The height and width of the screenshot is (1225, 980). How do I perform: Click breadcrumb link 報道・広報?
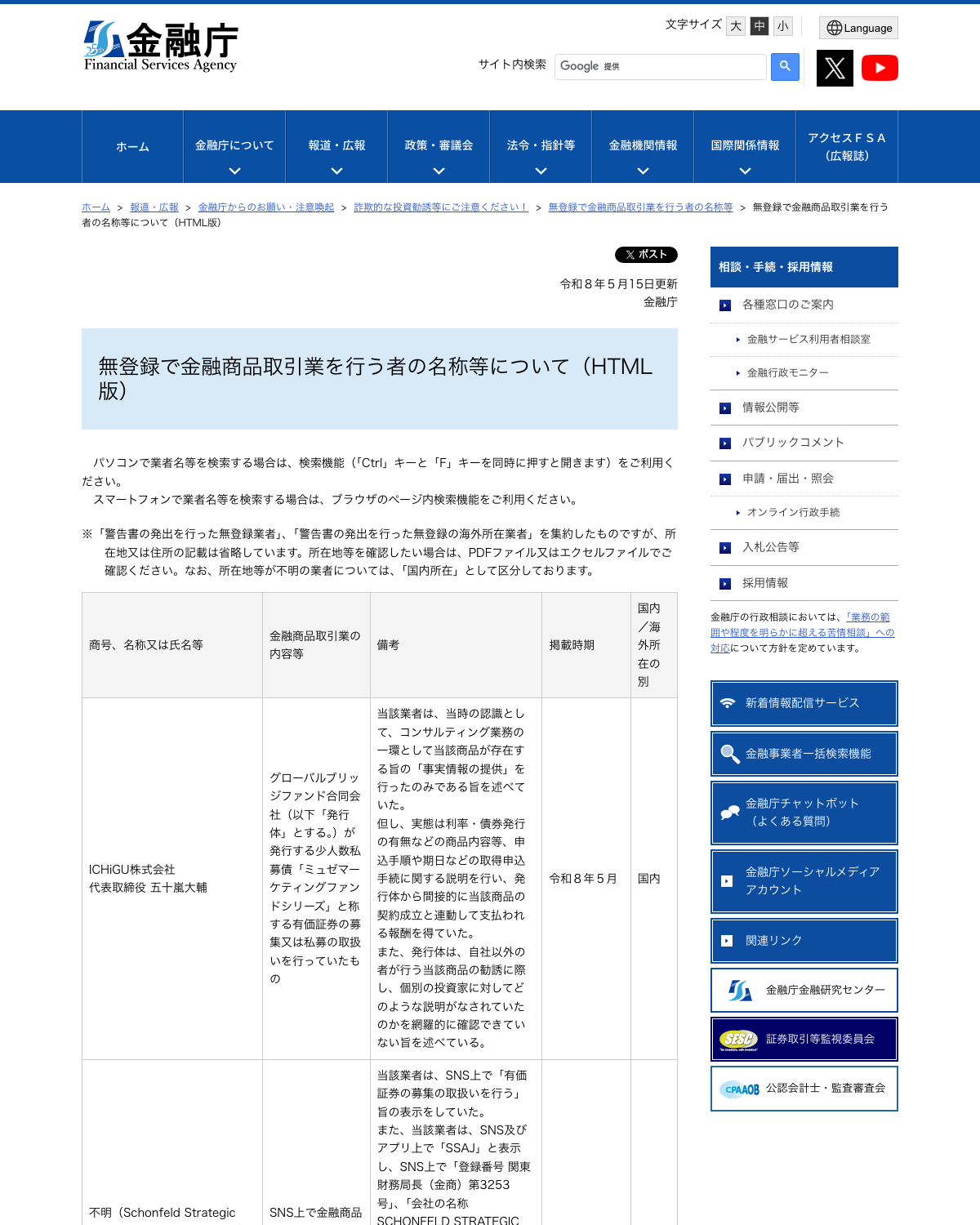coord(154,207)
